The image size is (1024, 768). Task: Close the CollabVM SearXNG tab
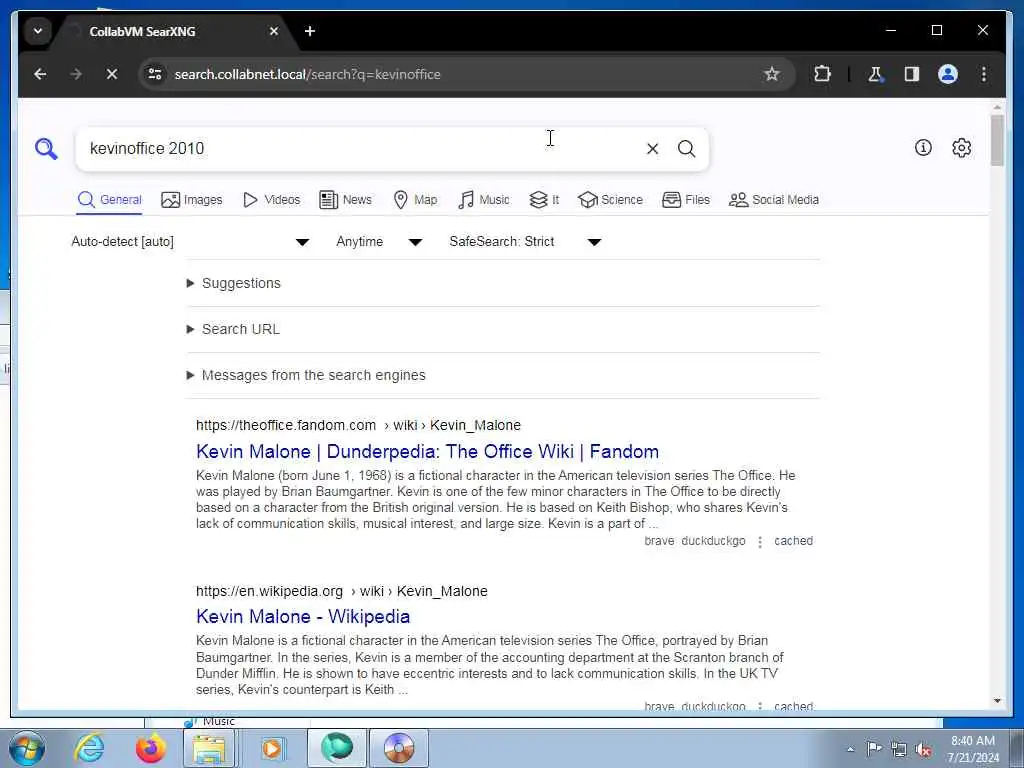tap(274, 31)
